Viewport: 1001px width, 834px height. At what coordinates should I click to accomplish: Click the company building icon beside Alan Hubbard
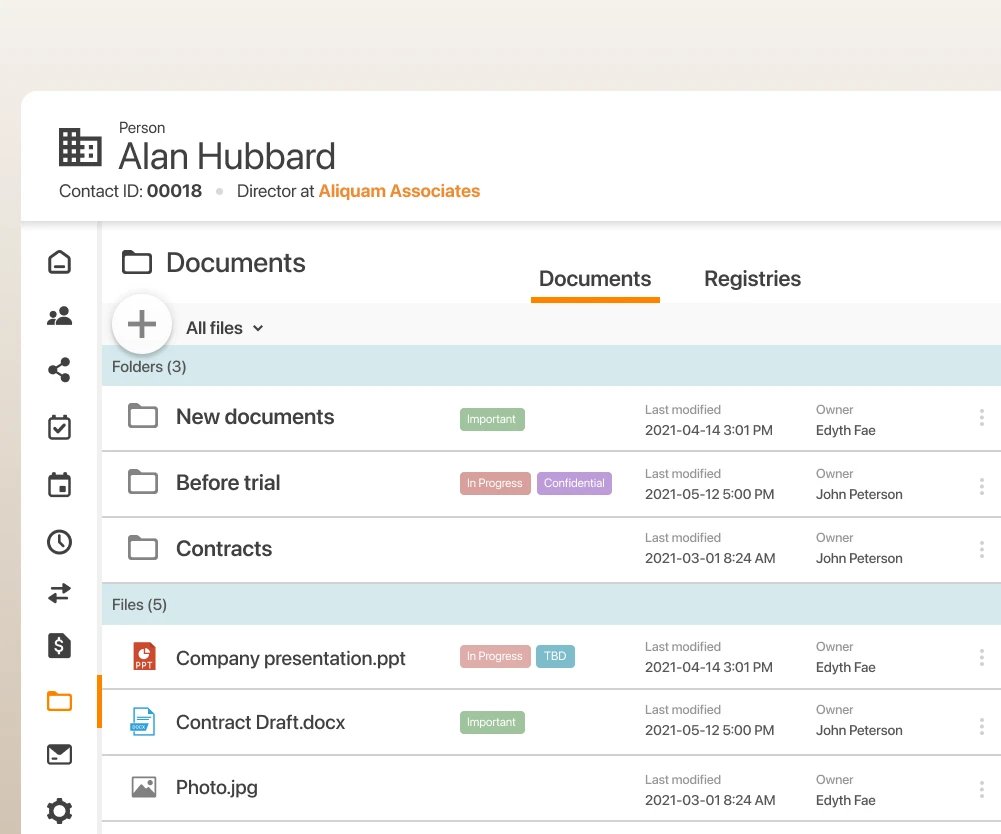point(80,147)
